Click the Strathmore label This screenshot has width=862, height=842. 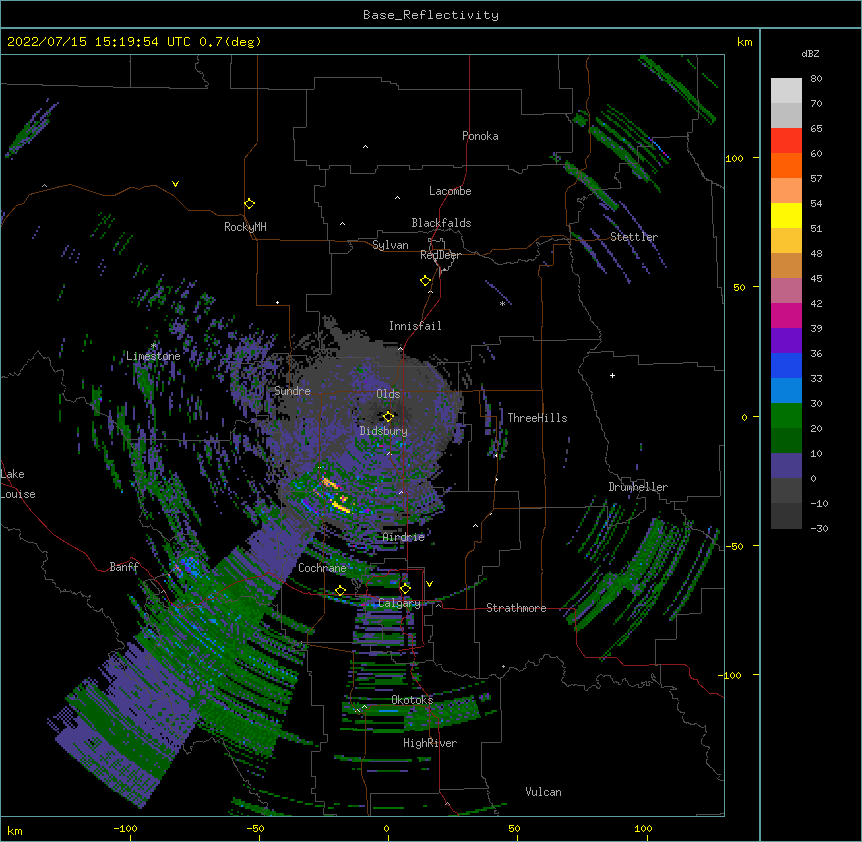tap(516, 608)
